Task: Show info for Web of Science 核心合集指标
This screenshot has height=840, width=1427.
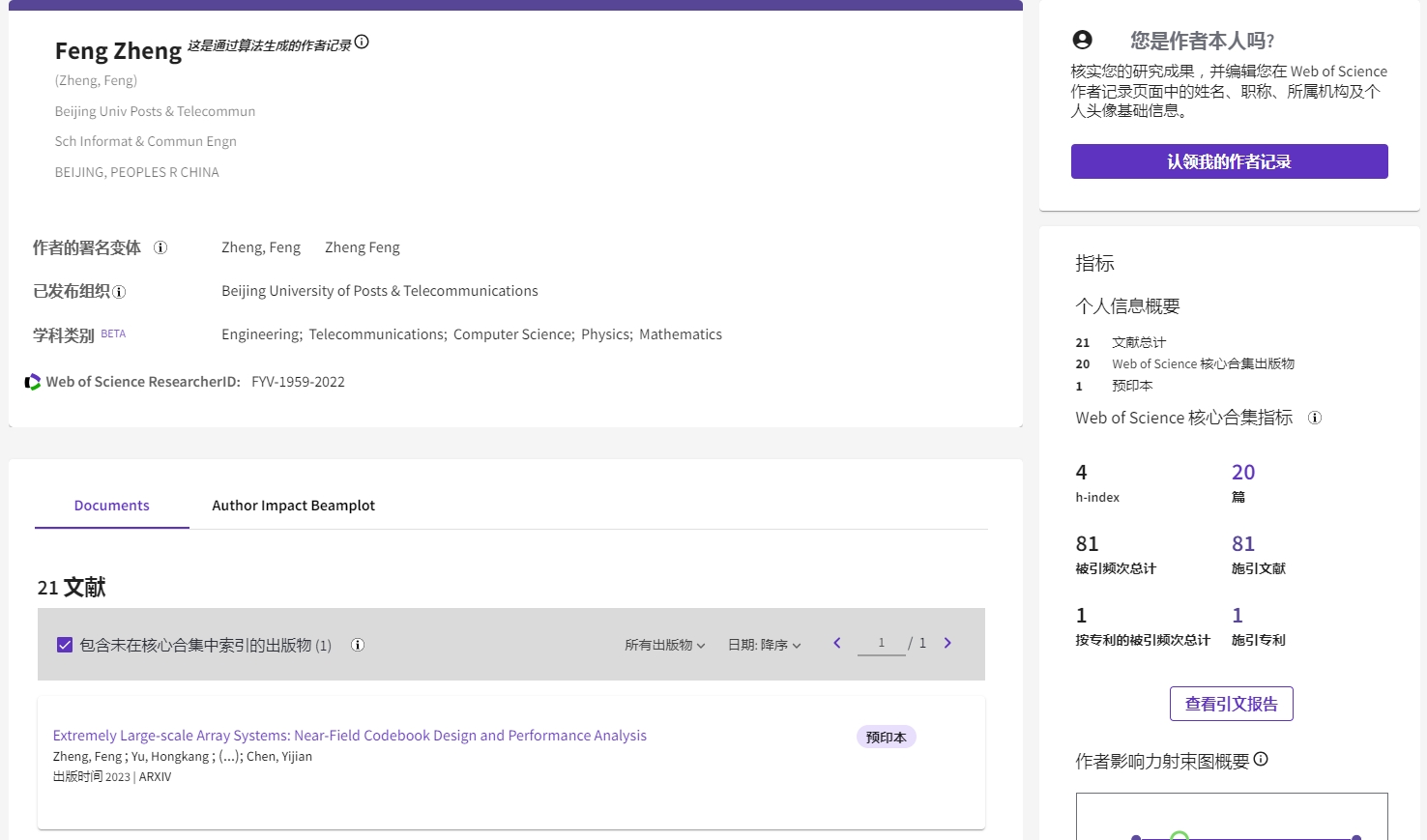Action: pos(1315,418)
